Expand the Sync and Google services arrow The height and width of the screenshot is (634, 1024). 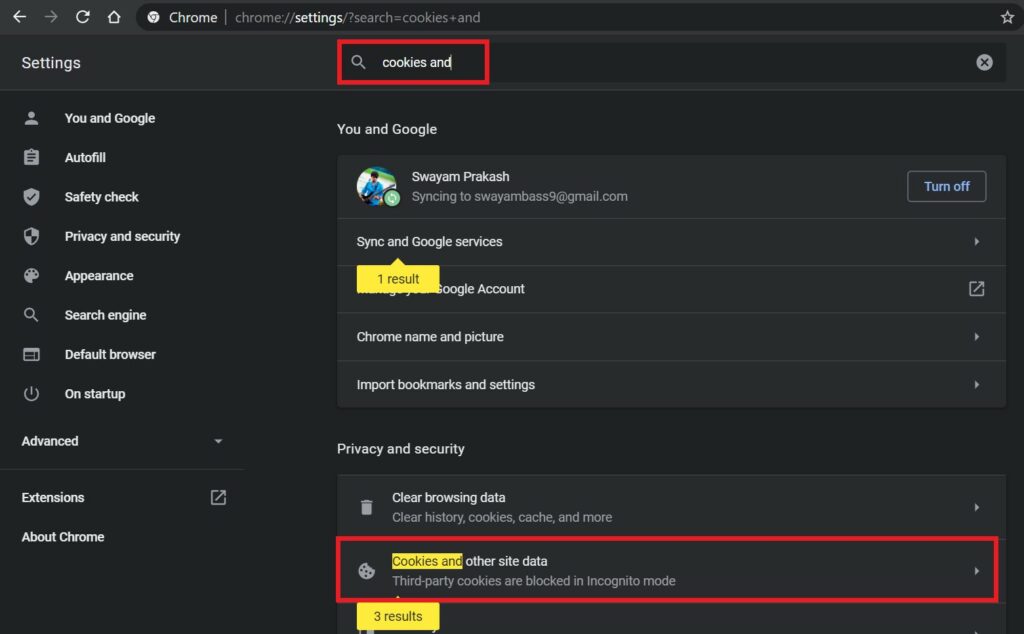[x=976, y=242]
